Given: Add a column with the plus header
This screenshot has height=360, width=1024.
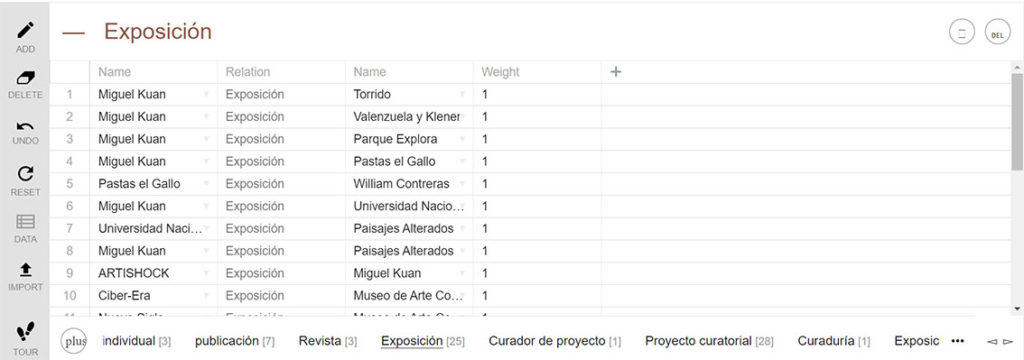Looking at the screenshot, I should point(615,72).
